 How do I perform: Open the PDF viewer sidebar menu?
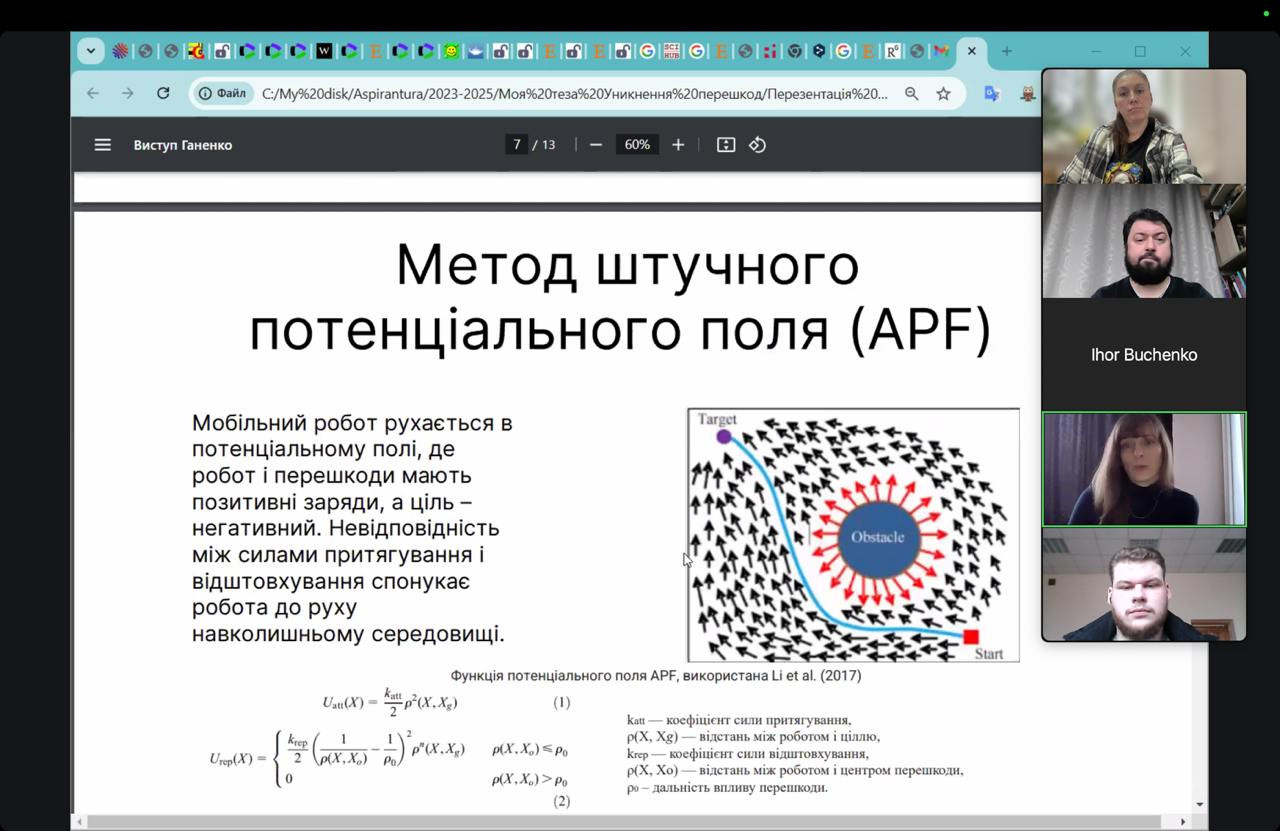pyautogui.click(x=102, y=145)
